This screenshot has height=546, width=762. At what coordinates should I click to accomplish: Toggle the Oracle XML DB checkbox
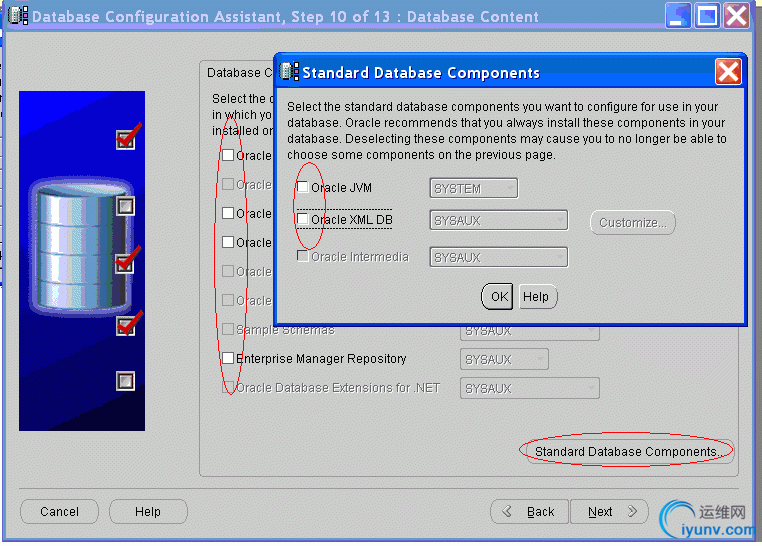(303, 219)
